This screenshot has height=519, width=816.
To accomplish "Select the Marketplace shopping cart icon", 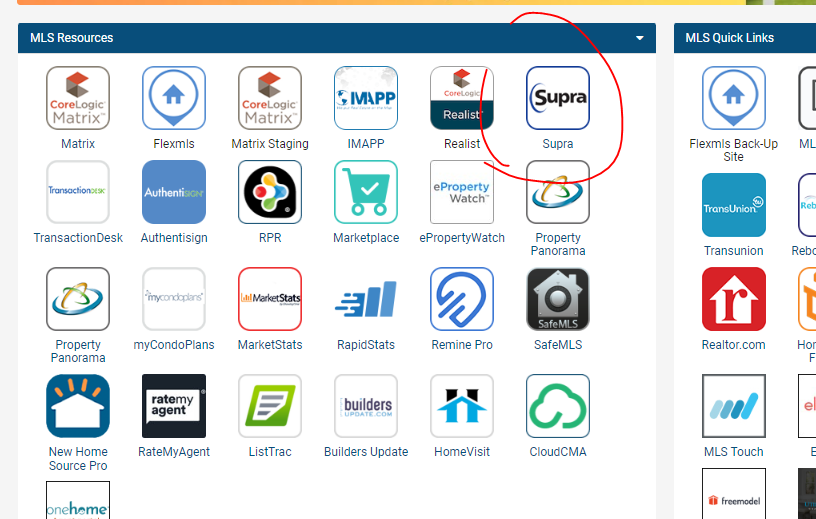I will pos(366,192).
